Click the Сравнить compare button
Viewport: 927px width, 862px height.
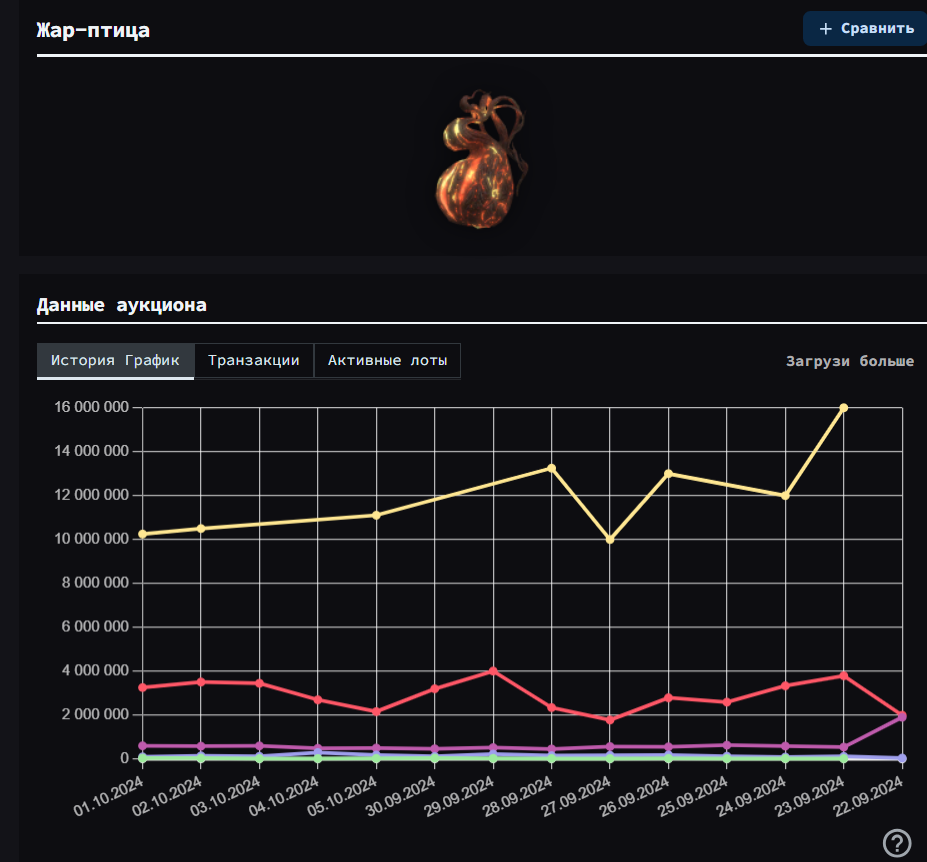coord(865,28)
